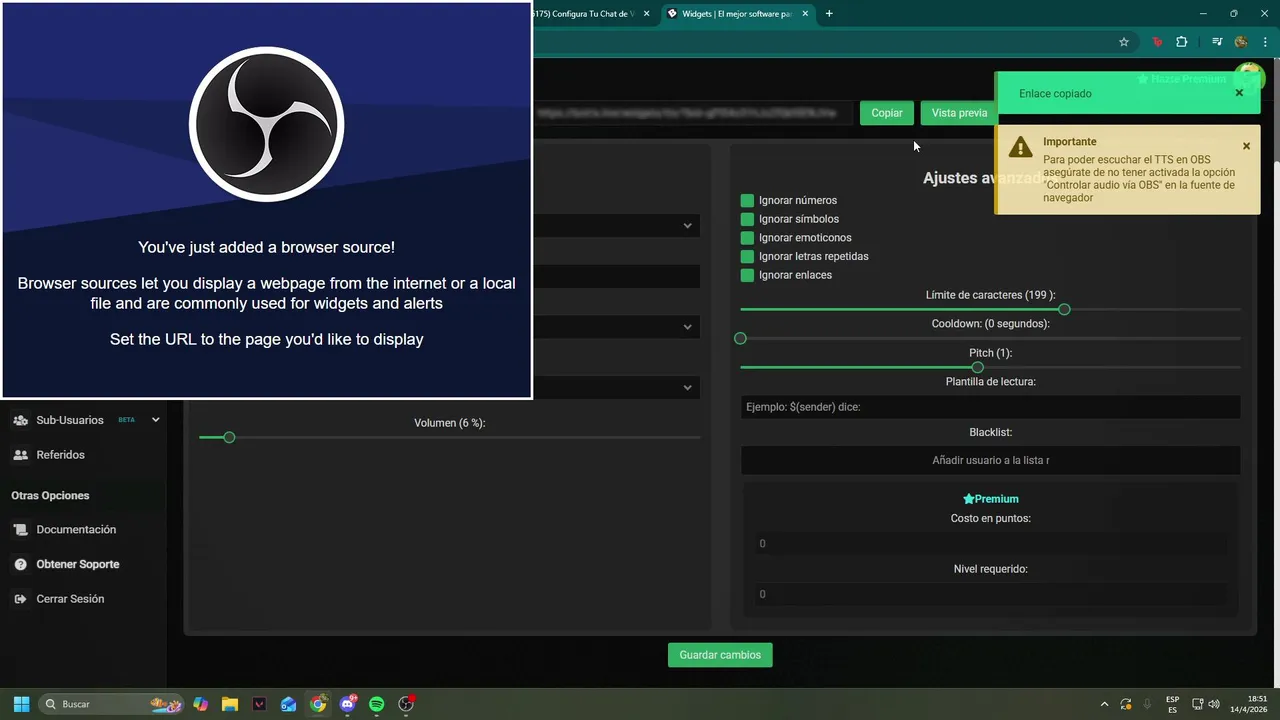Click the 'Plantilla de lectura' input field
The height and width of the screenshot is (720, 1280).
click(990, 407)
